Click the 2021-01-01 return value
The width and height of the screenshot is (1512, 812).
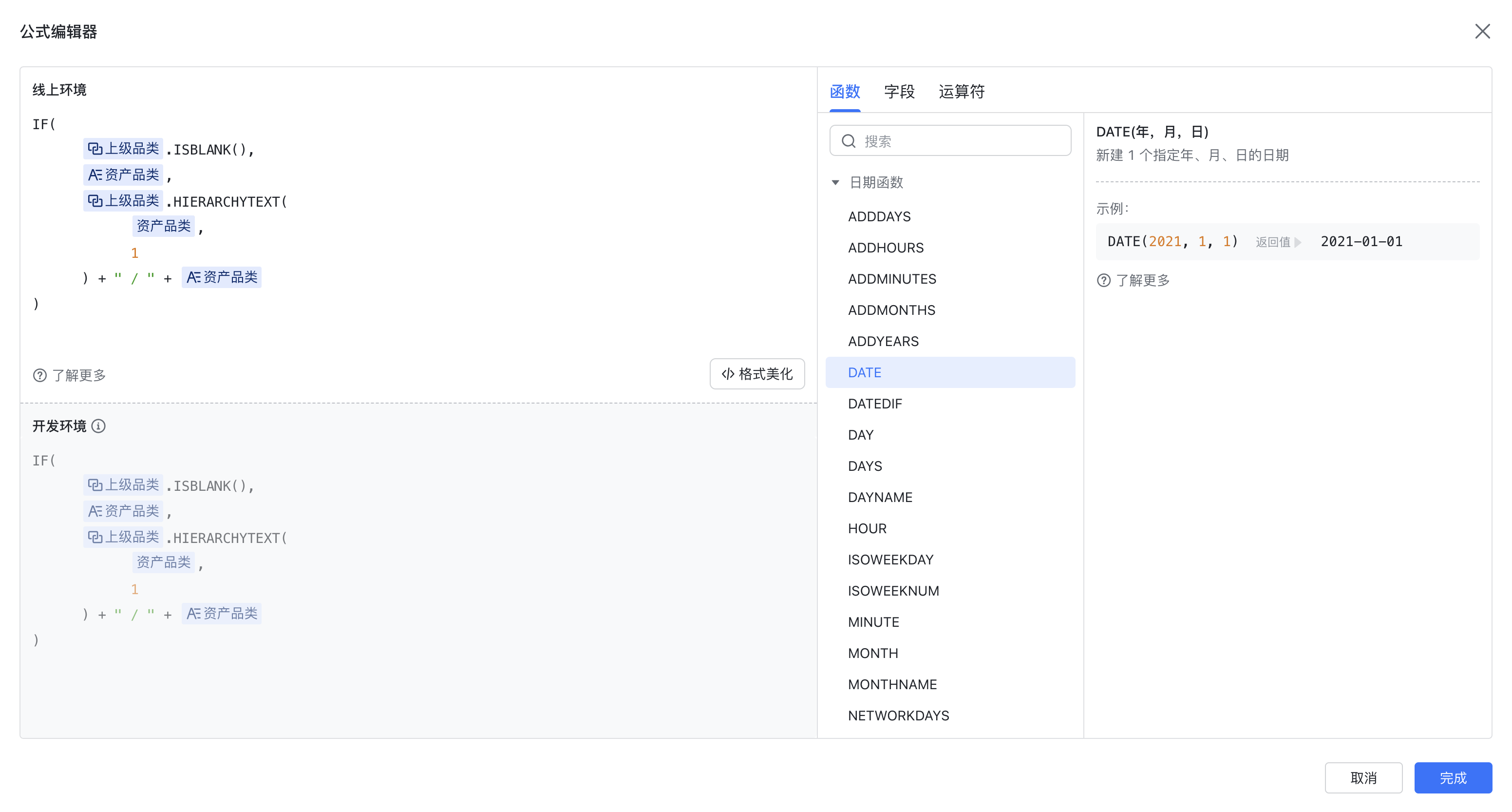1361,241
